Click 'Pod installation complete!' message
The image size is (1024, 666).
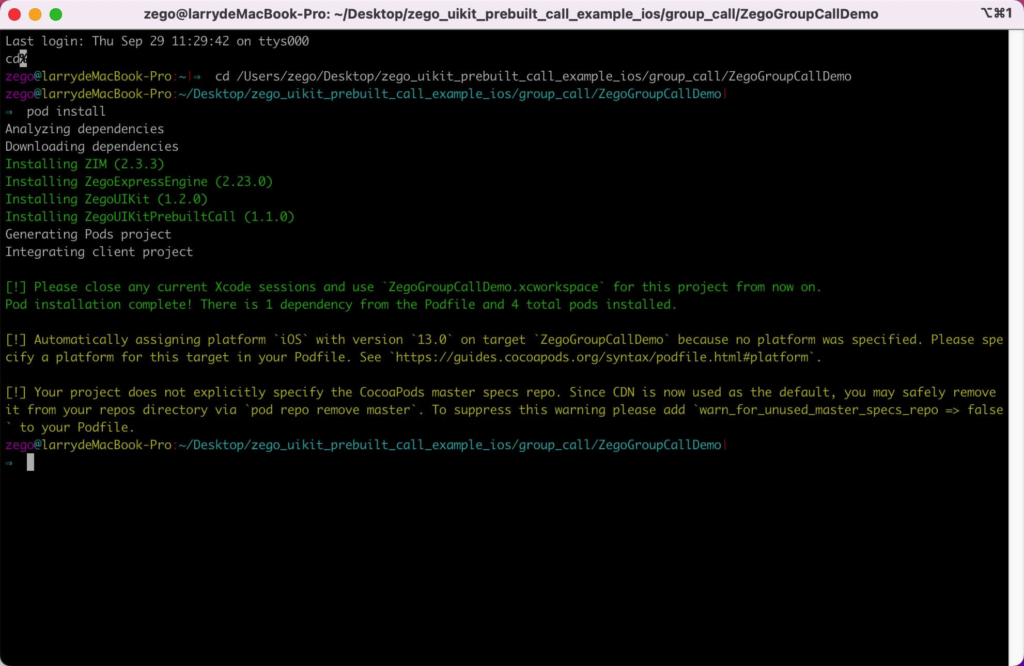point(99,305)
